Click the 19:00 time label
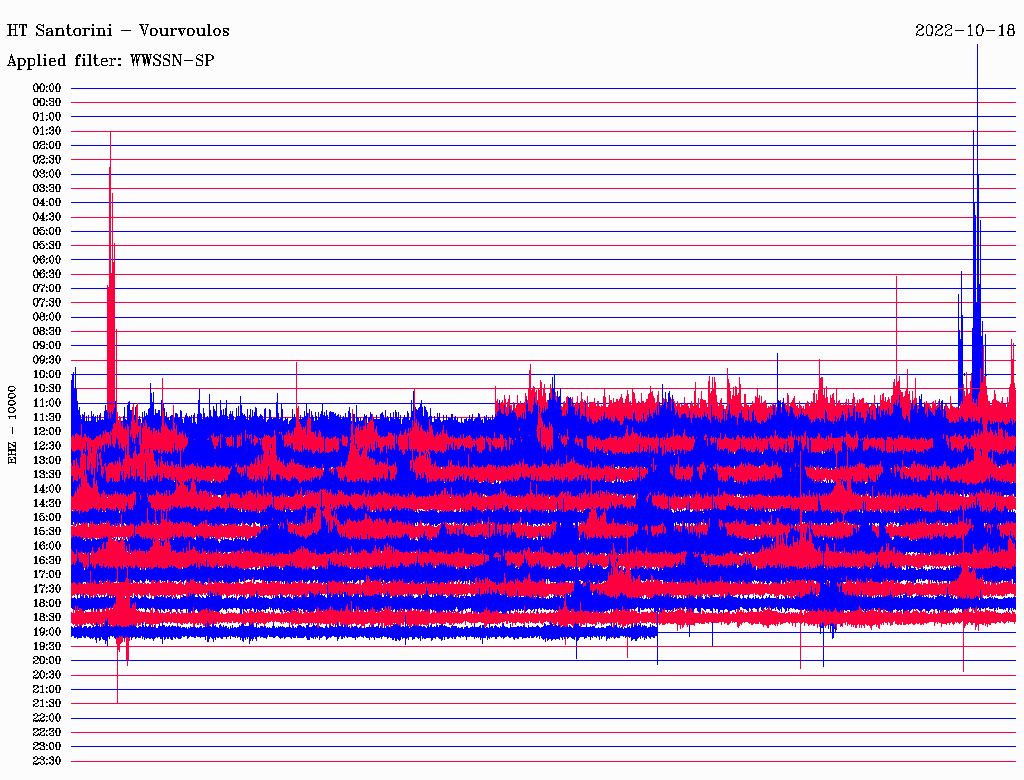The image size is (1024, 780). pos(47,632)
